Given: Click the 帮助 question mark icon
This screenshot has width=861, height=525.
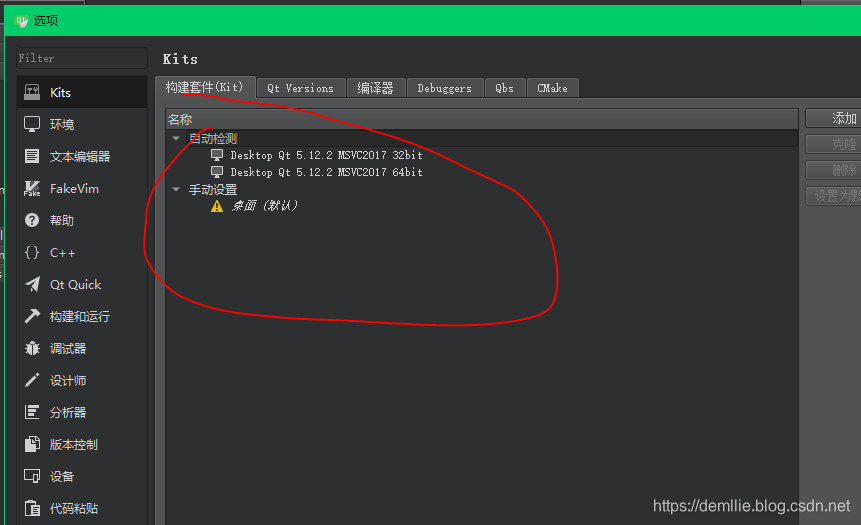Looking at the screenshot, I should point(32,220).
